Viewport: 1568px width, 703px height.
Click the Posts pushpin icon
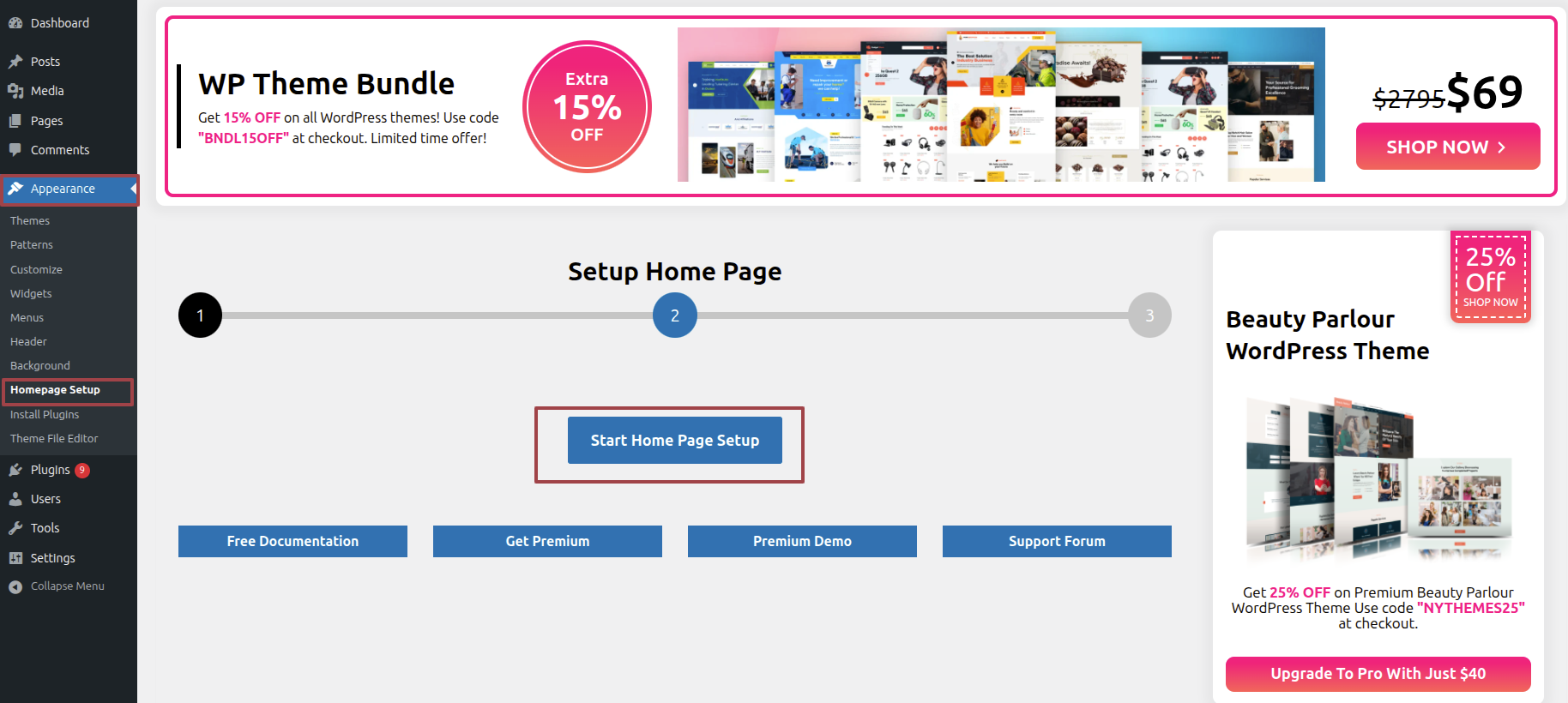(15, 62)
